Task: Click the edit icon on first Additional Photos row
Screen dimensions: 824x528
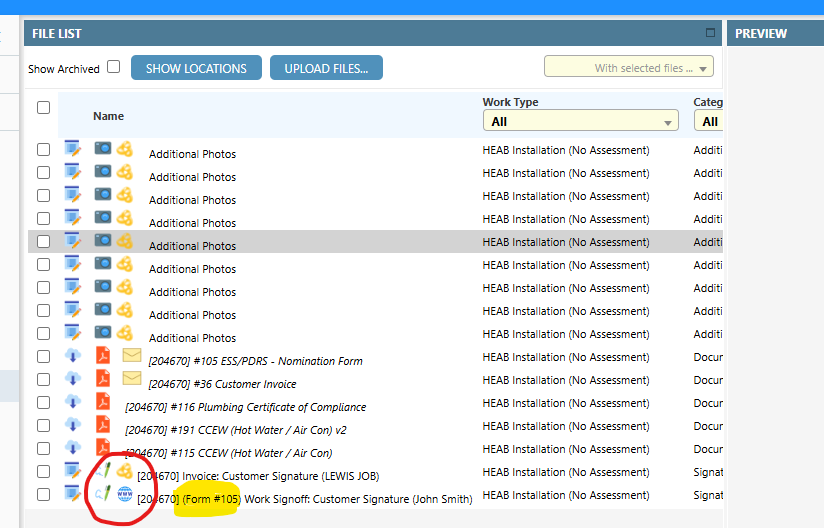Action: [73, 149]
